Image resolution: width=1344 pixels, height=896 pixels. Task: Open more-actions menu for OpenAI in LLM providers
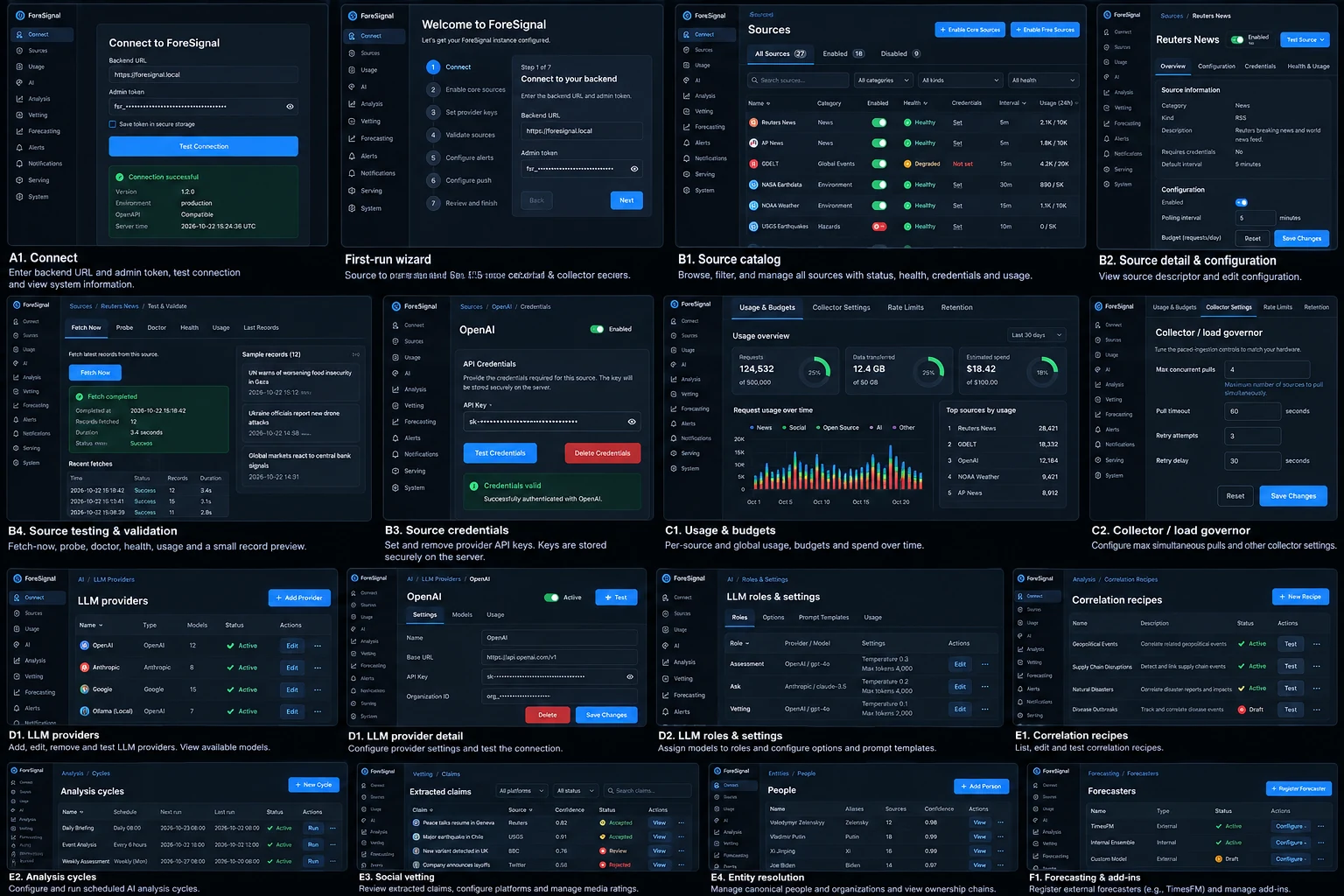point(318,646)
